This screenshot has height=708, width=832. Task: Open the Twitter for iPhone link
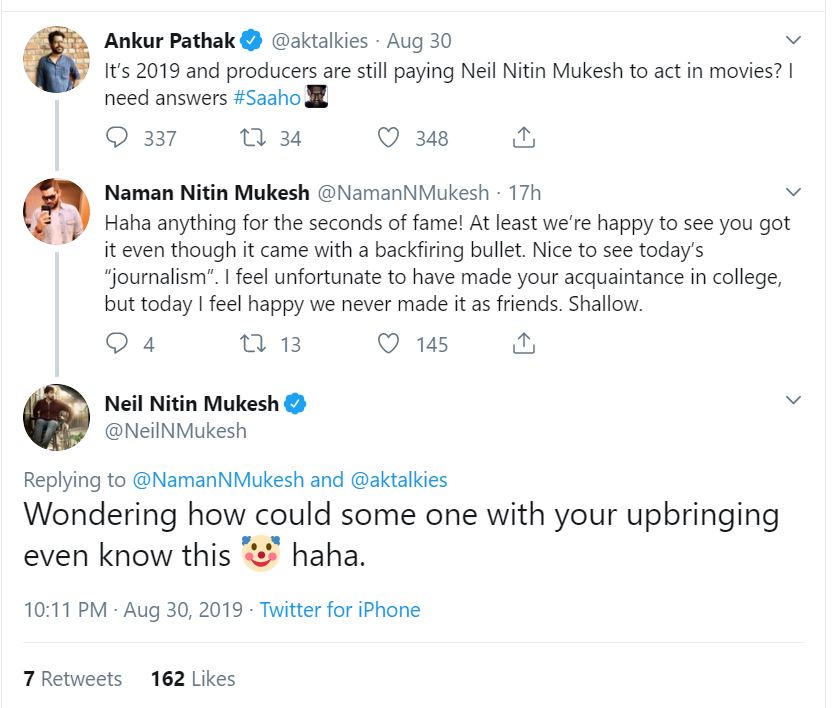tap(340, 610)
